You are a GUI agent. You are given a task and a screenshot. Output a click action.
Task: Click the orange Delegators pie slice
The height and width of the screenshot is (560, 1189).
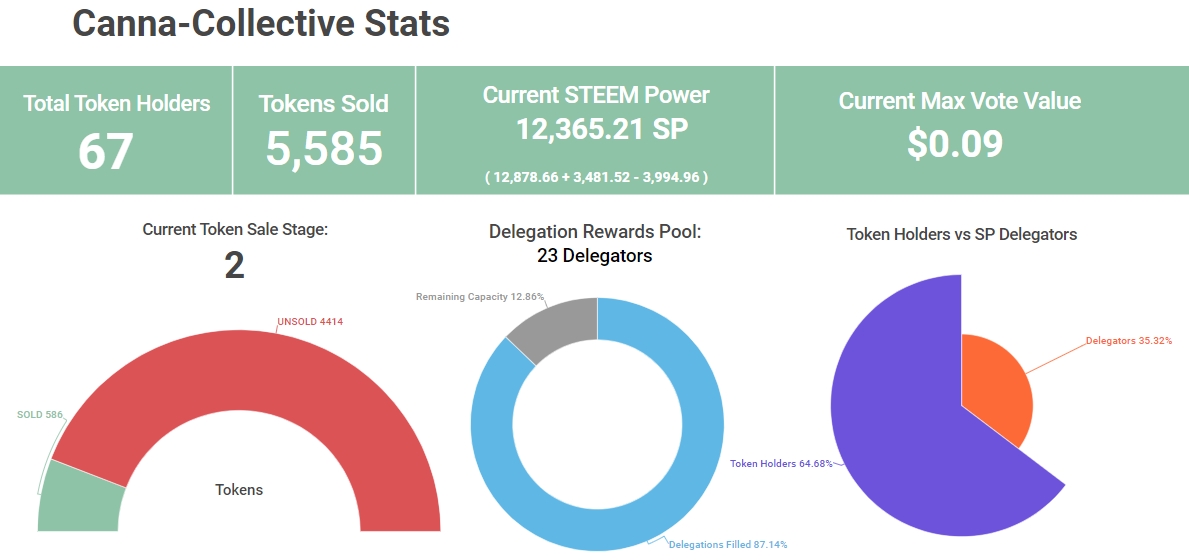995,385
